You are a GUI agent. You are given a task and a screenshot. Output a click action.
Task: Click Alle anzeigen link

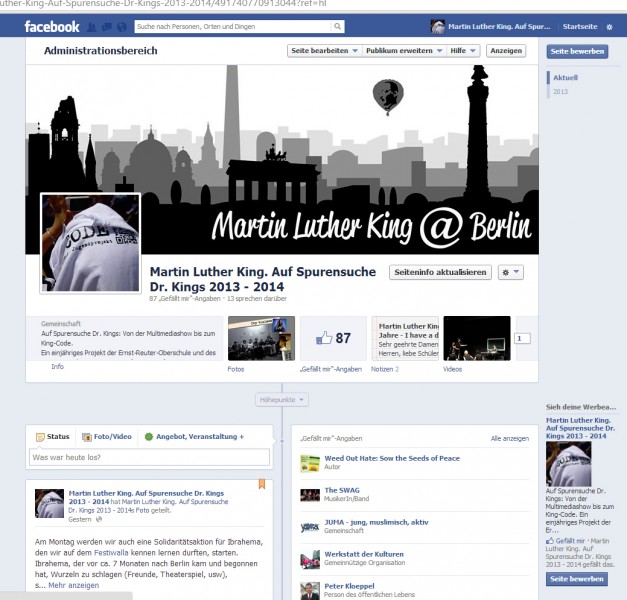coord(509,438)
